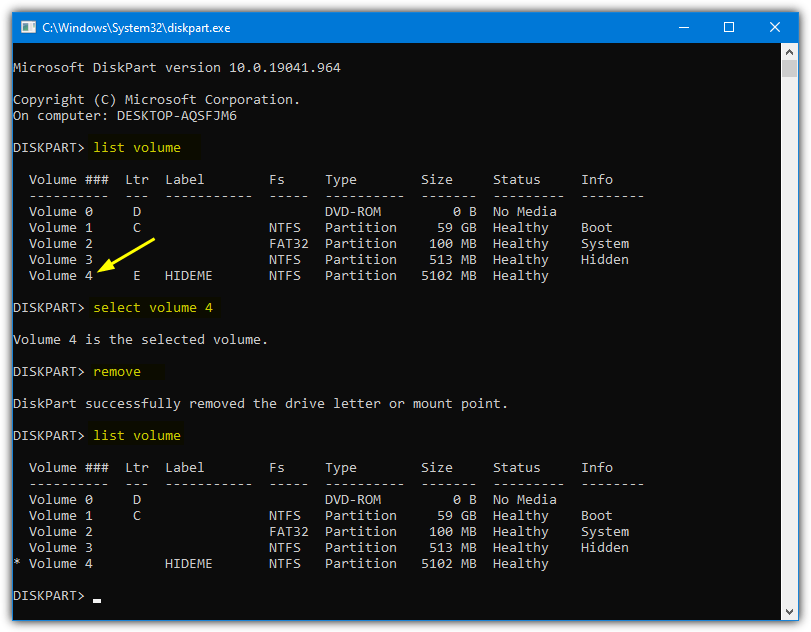Click the blinking cursor at the last DISKPART prompt

point(97,600)
